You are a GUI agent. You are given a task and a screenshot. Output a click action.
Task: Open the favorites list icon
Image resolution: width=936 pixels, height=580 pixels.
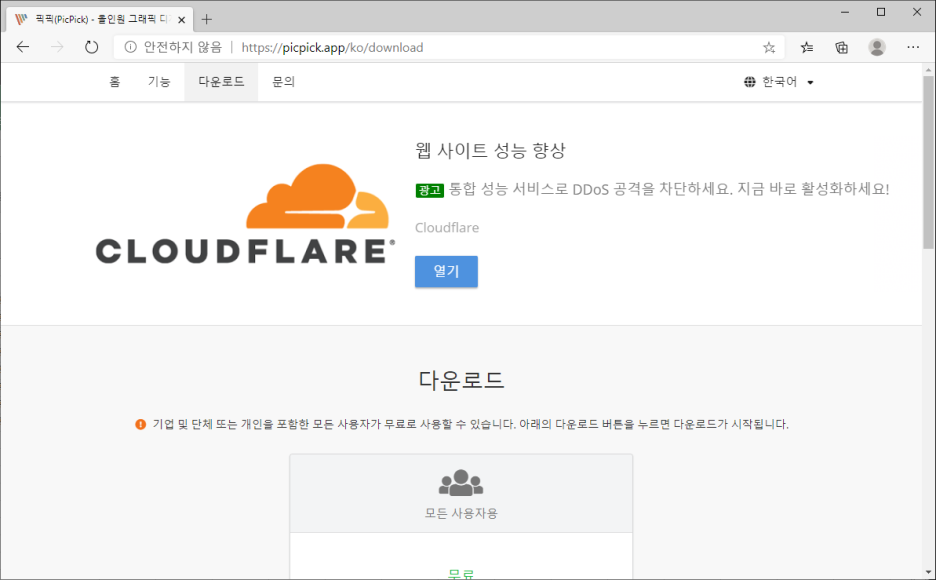tap(806, 48)
